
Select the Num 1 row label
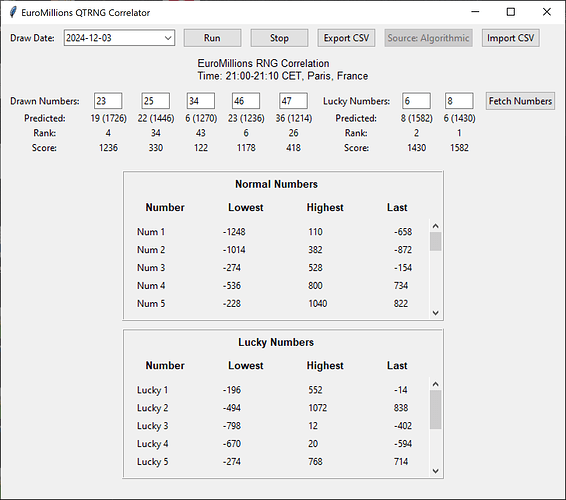coord(151,232)
